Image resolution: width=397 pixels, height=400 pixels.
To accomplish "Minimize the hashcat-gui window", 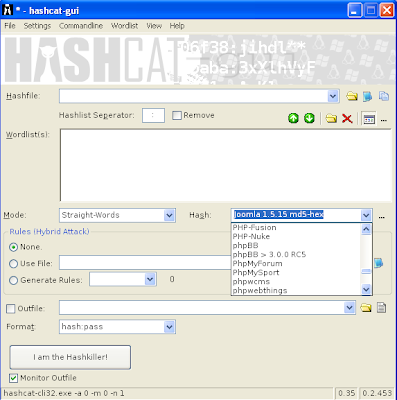I will point(355,10).
